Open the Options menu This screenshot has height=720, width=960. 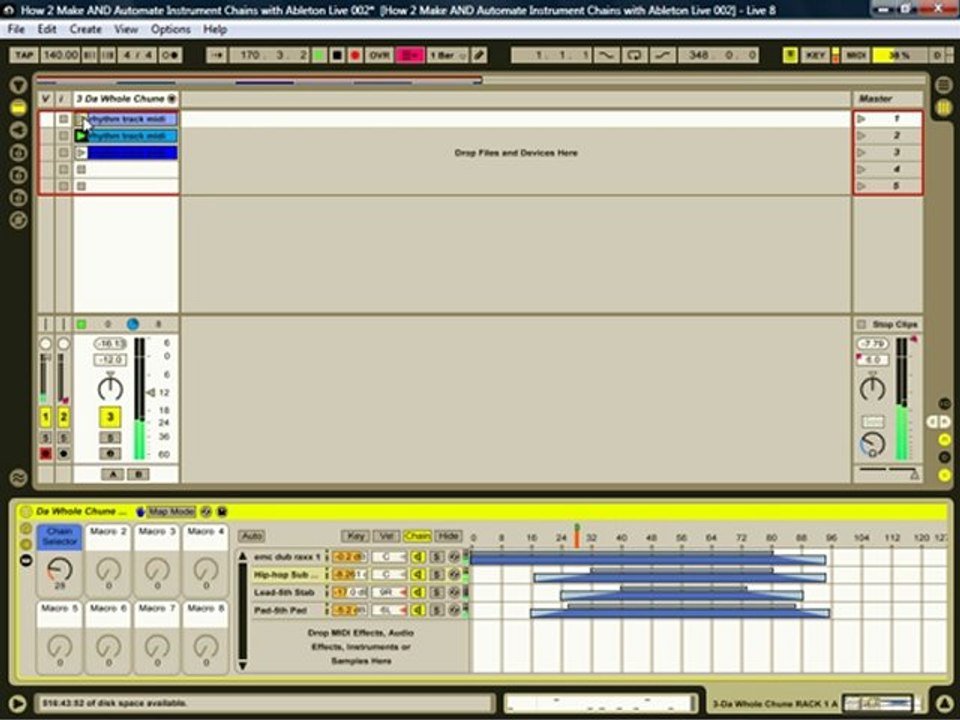tap(171, 29)
